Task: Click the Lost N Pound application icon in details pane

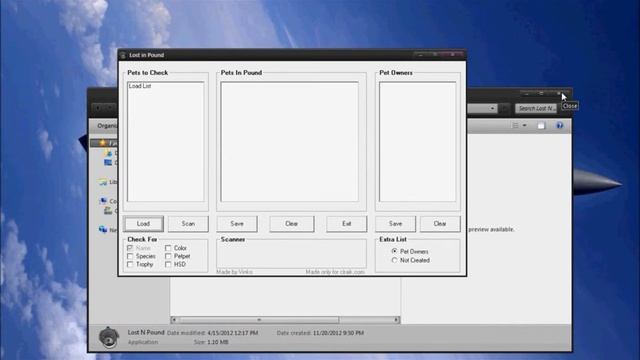Action: point(109,337)
